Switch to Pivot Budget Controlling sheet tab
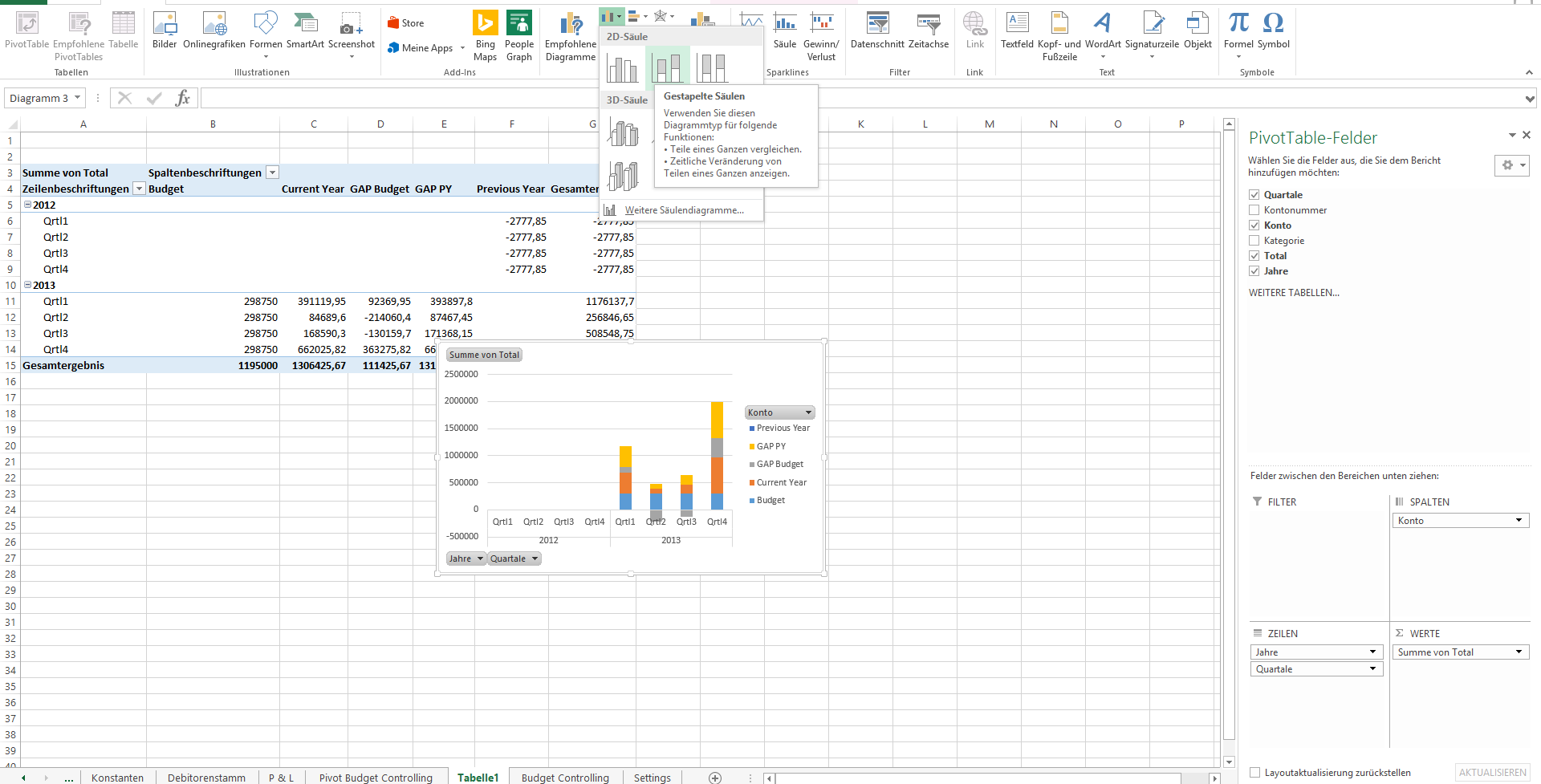 coord(376,778)
